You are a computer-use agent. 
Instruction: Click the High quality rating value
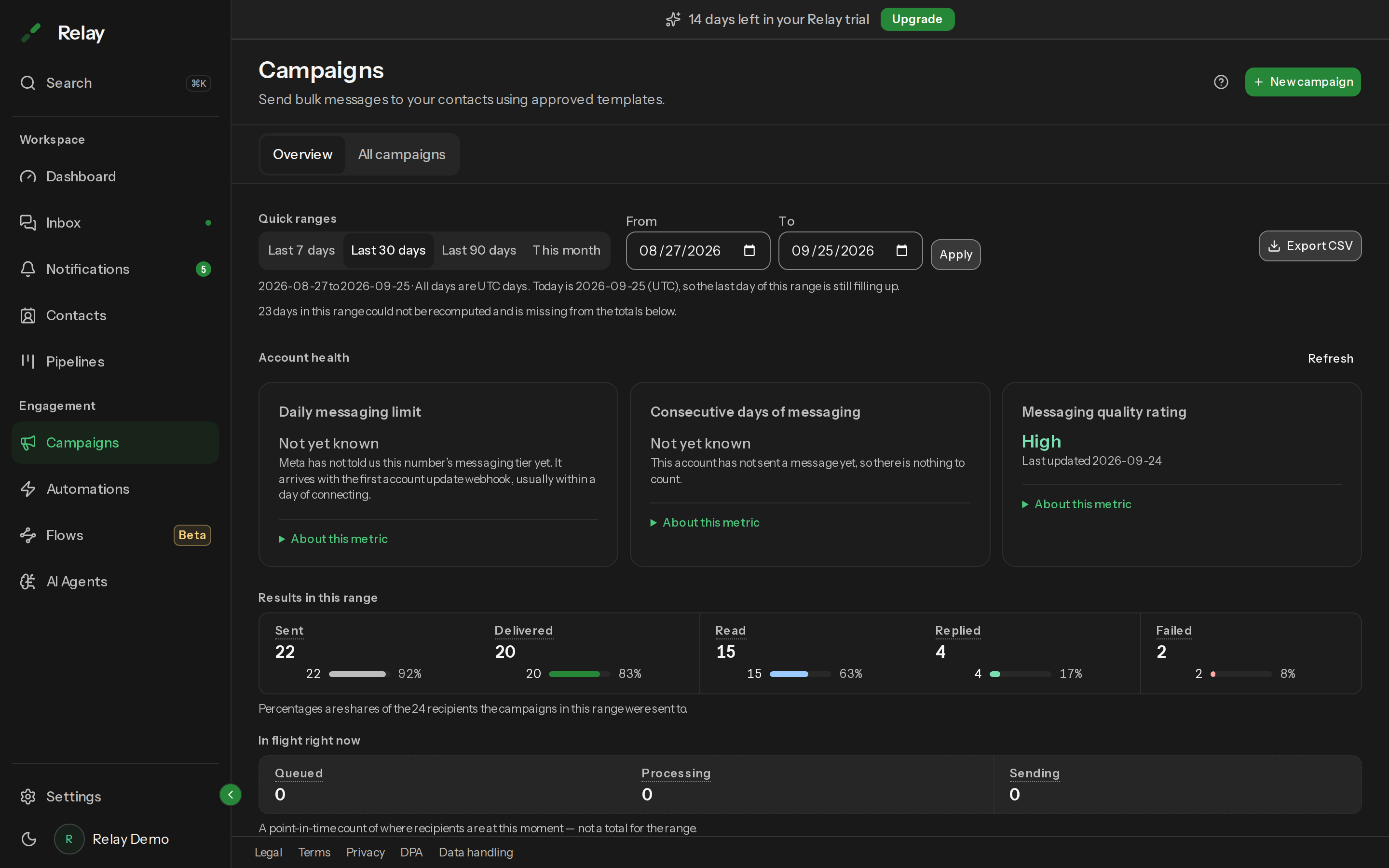[x=1041, y=441]
